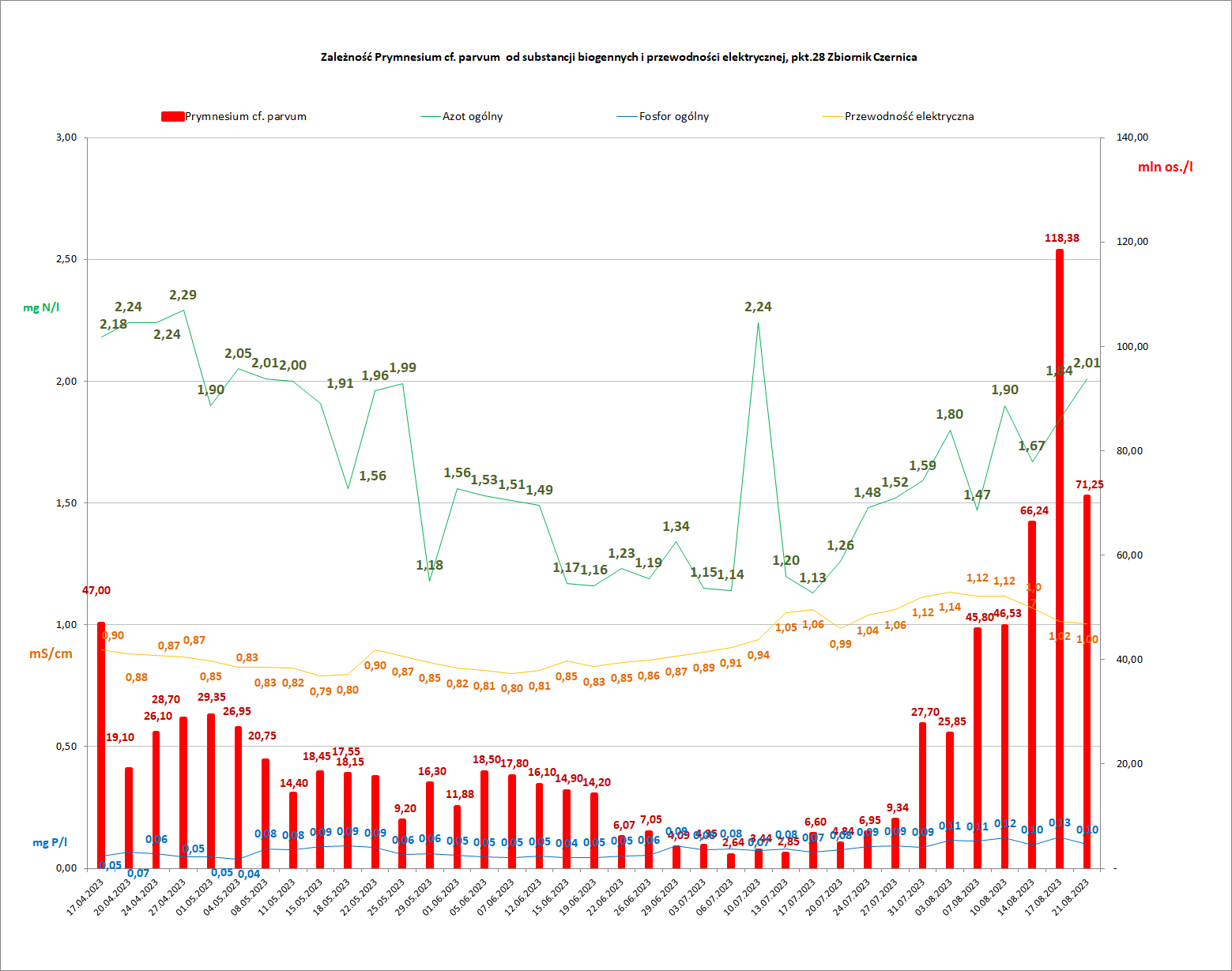Select the 66,24 data label
1232x971 pixels.
point(1034,510)
